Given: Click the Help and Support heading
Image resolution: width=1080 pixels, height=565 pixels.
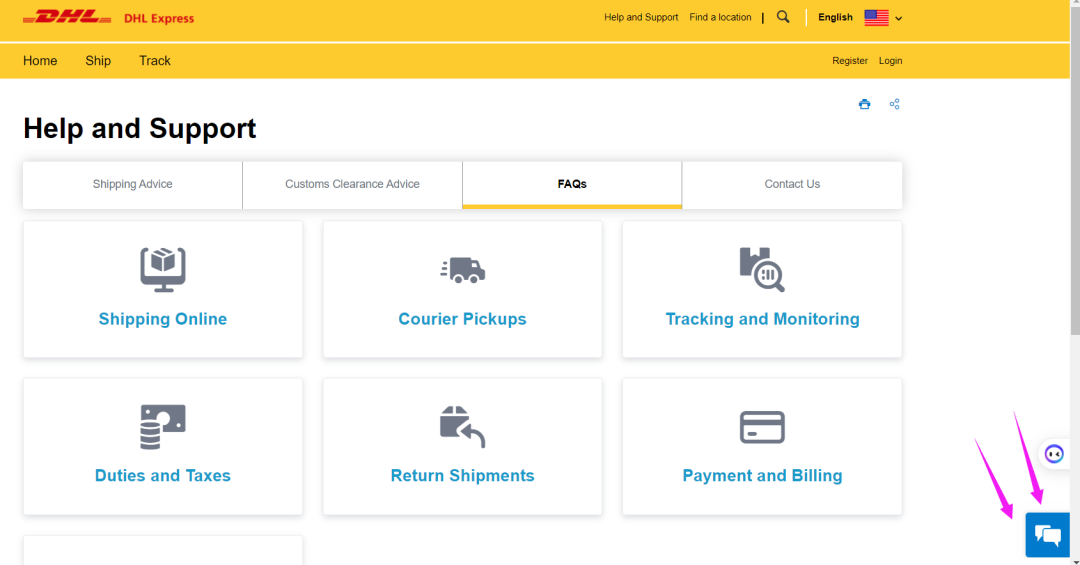Looking at the screenshot, I should pos(140,129).
